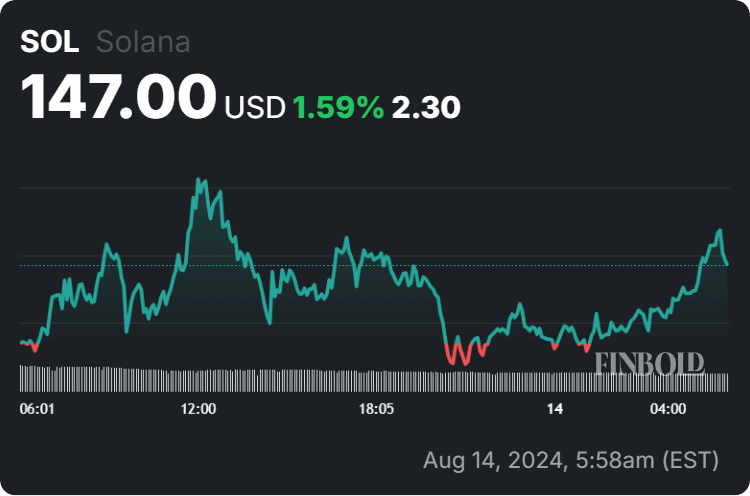Viewport: 750px width, 496px height.
Task: Click the red dip segment of the chart
Action: click(460, 355)
